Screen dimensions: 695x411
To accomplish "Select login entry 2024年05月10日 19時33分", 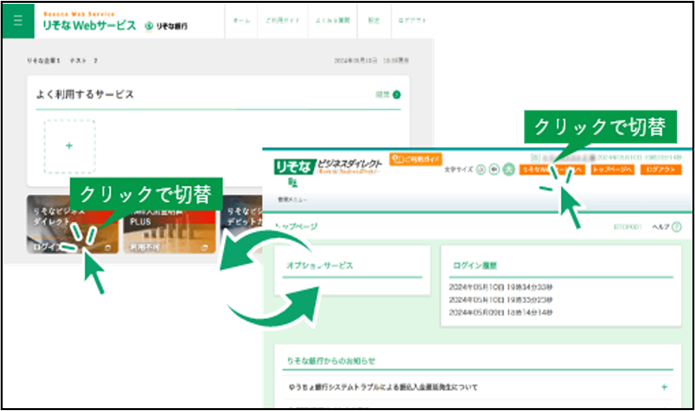I will pos(500,300).
